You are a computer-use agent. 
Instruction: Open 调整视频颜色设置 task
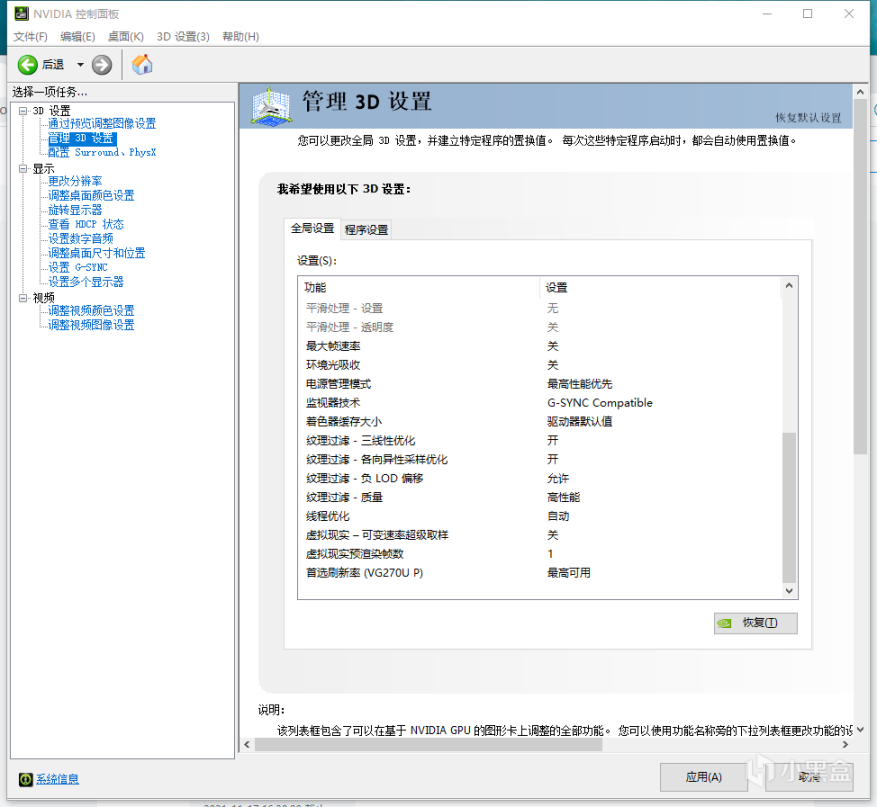(91, 311)
